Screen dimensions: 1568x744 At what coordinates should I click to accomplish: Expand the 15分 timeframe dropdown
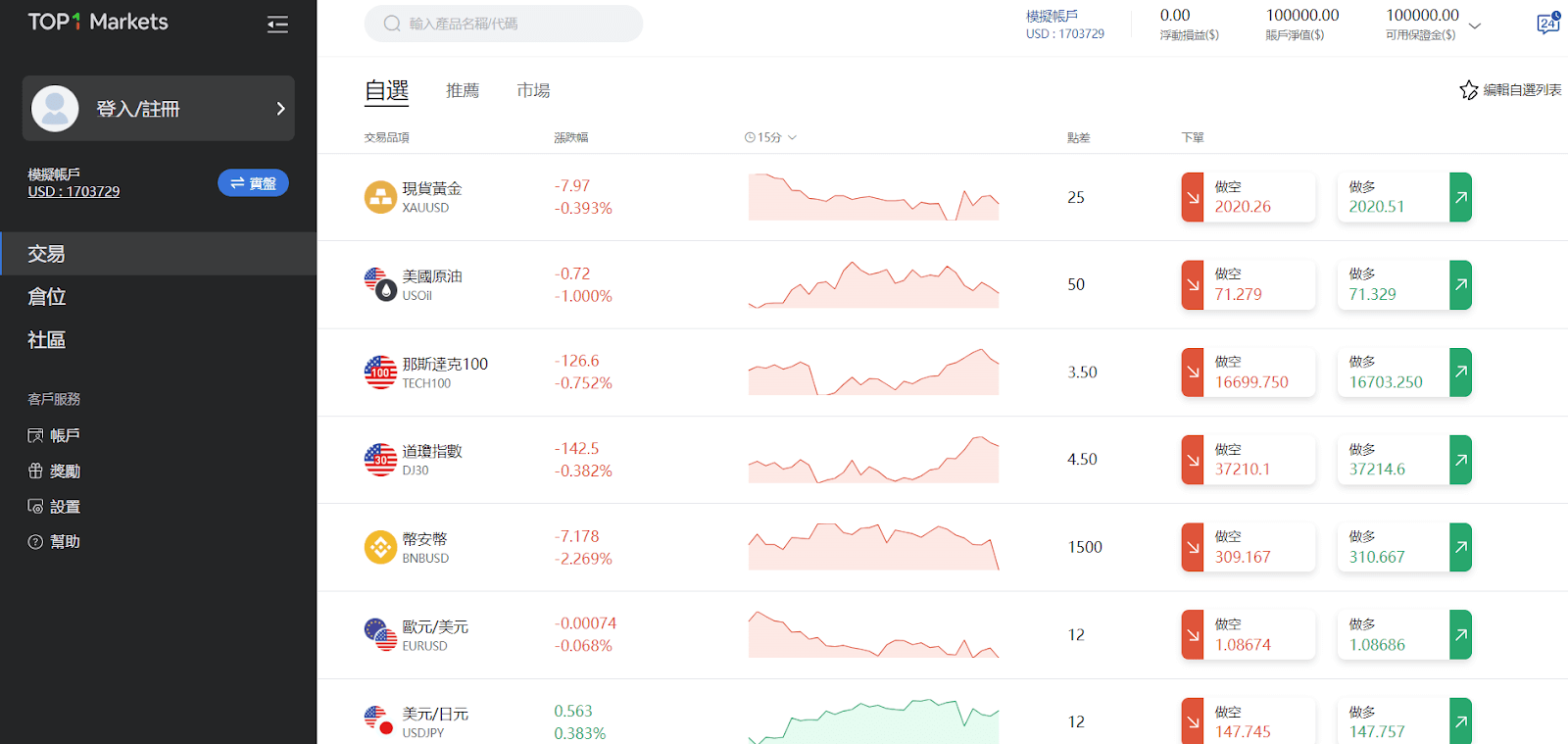771,138
